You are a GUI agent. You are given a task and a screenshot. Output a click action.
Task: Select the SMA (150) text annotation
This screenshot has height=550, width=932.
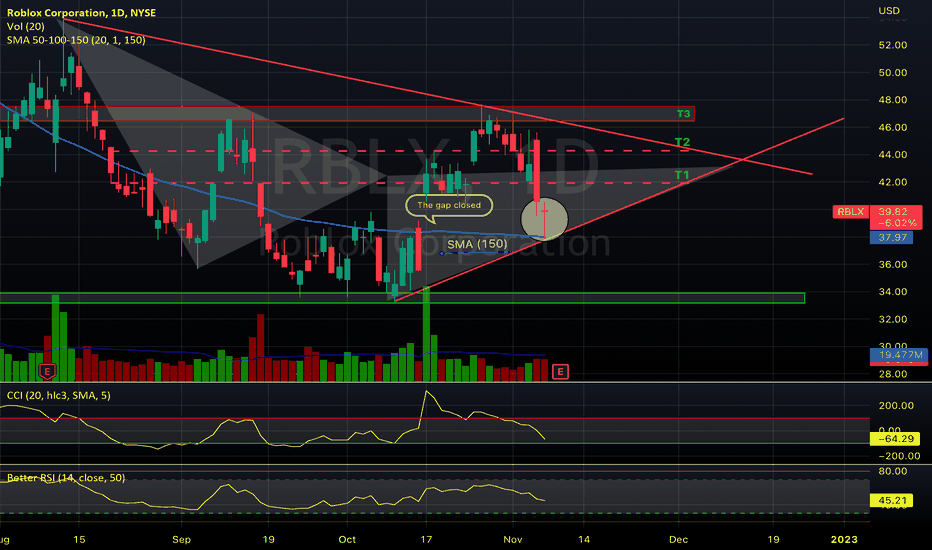pyautogui.click(x=477, y=244)
